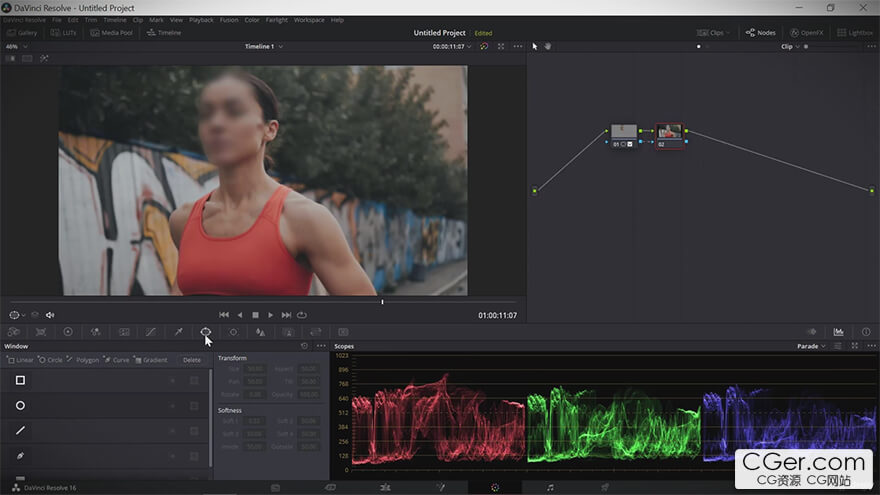The height and width of the screenshot is (495, 880).
Task: Add a Gradient window
Action: pyautogui.click(x=150, y=360)
